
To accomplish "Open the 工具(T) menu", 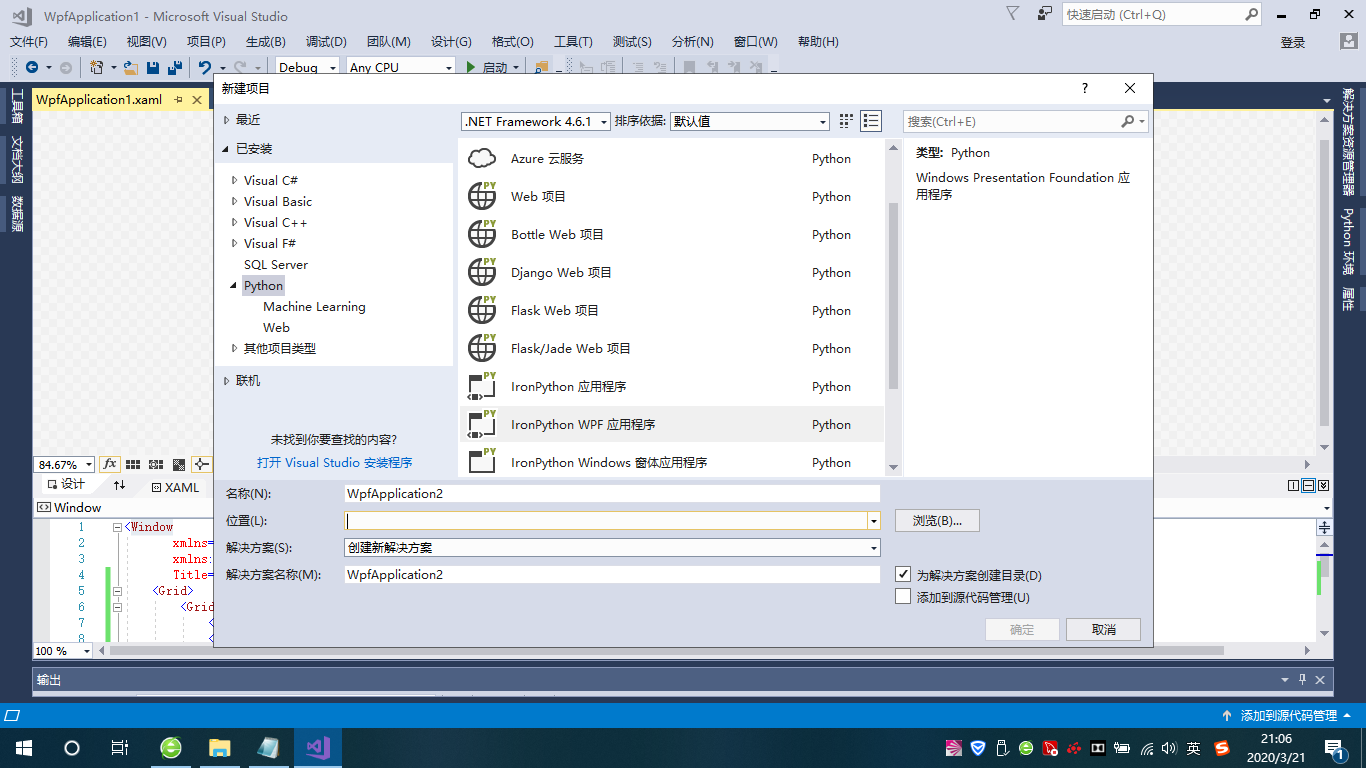I will 573,41.
